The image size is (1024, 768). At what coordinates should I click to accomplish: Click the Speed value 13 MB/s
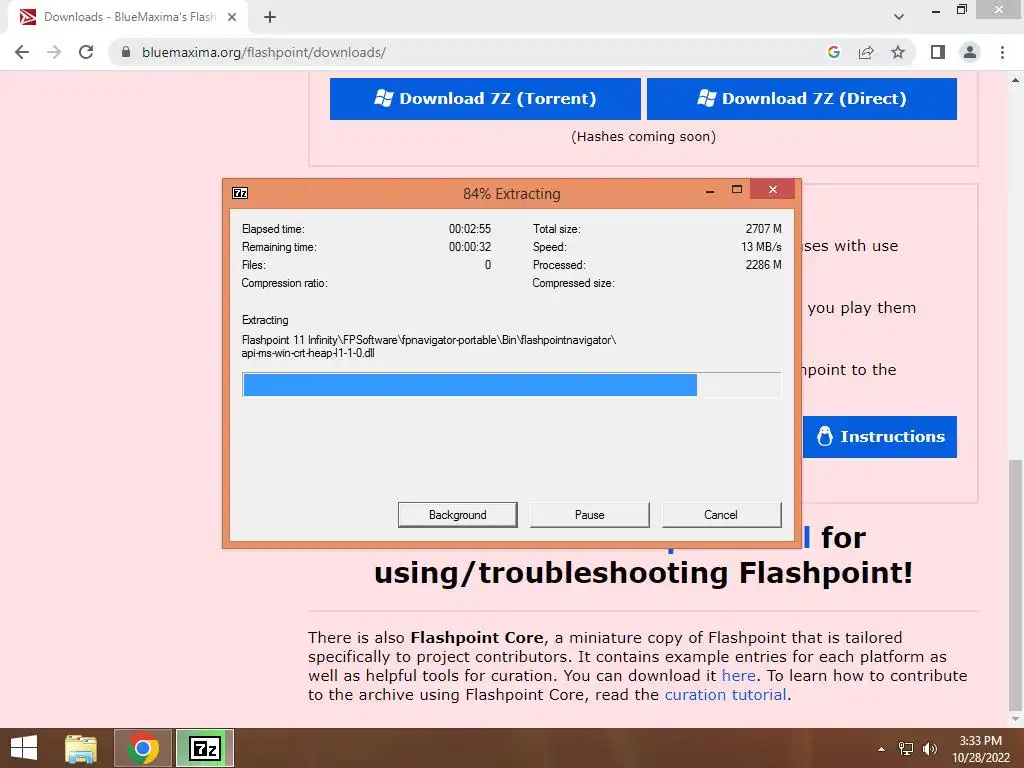(x=761, y=247)
